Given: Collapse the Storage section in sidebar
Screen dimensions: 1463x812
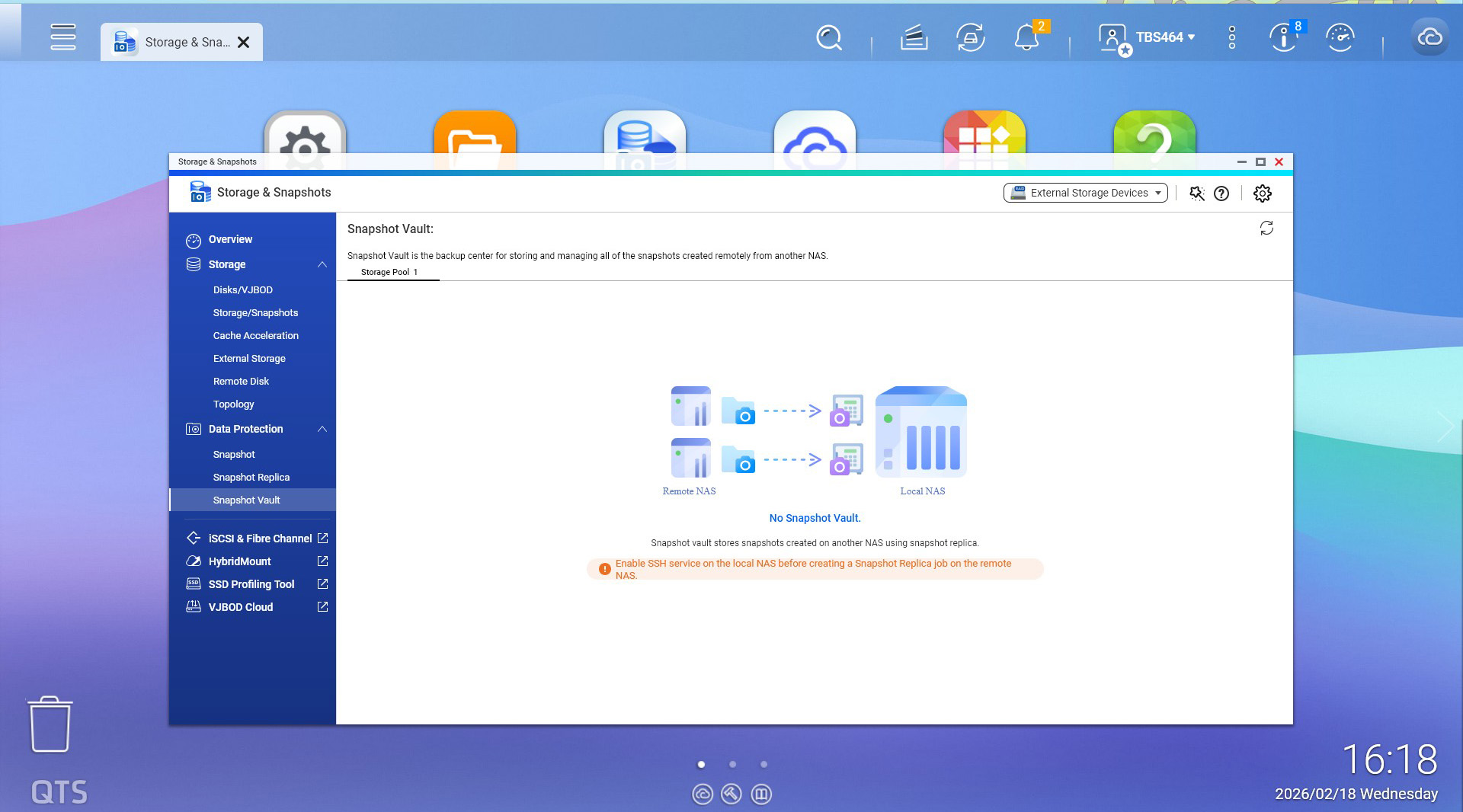Looking at the screenshot, I should 322,264.
